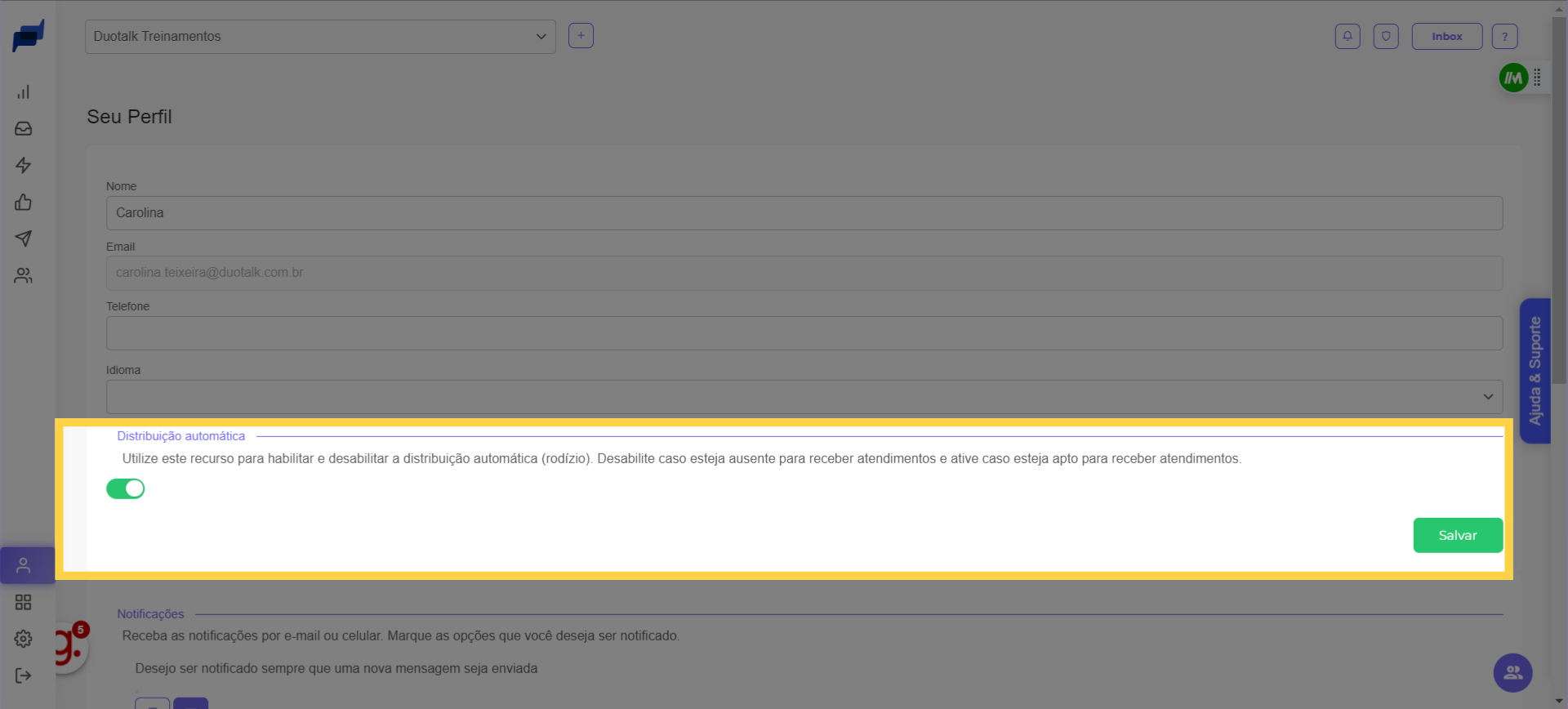Open the Duotalk Treinamentos workspace dropdown
1568x709 pixels.
point(320,37)
